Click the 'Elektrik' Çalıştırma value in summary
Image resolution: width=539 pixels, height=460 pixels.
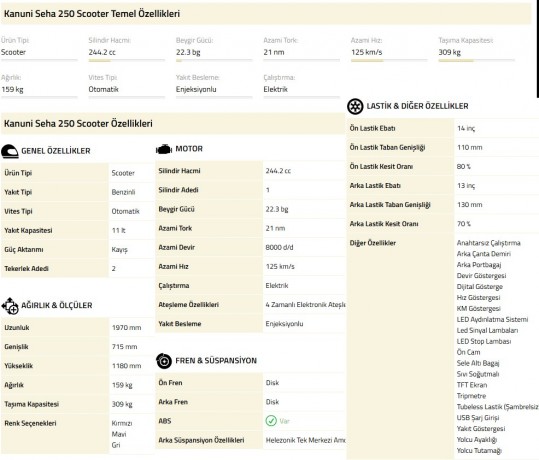275,89
